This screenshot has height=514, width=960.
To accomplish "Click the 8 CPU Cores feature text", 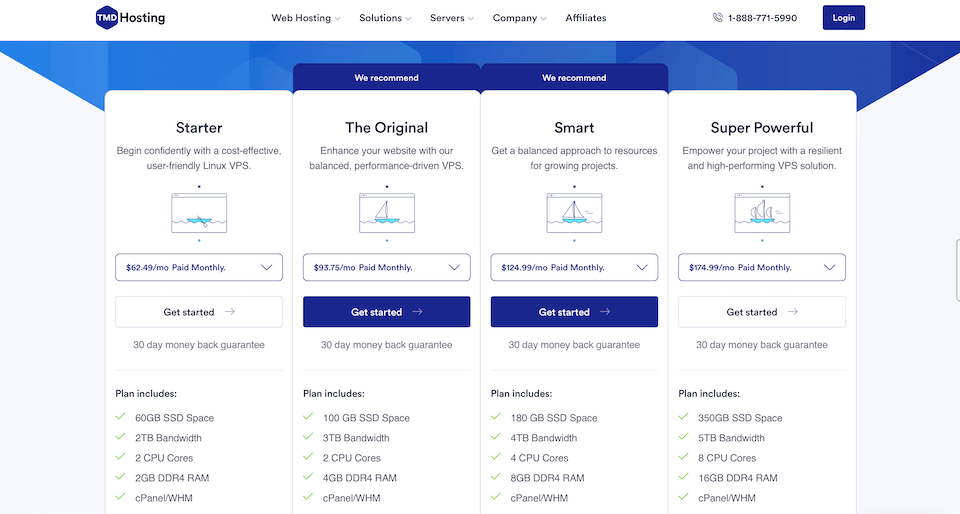I will [x=727, y=458].
